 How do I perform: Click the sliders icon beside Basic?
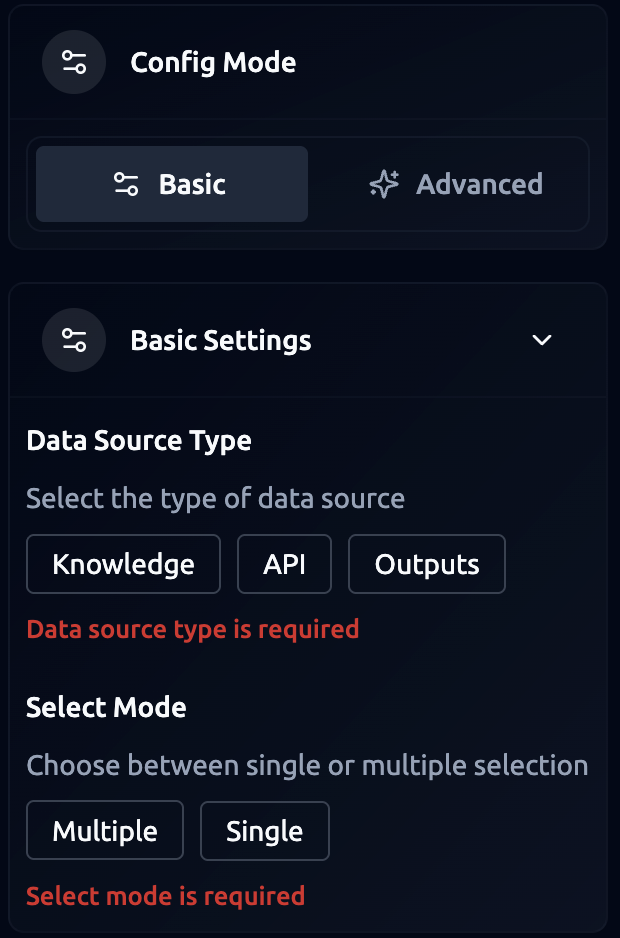126,184
